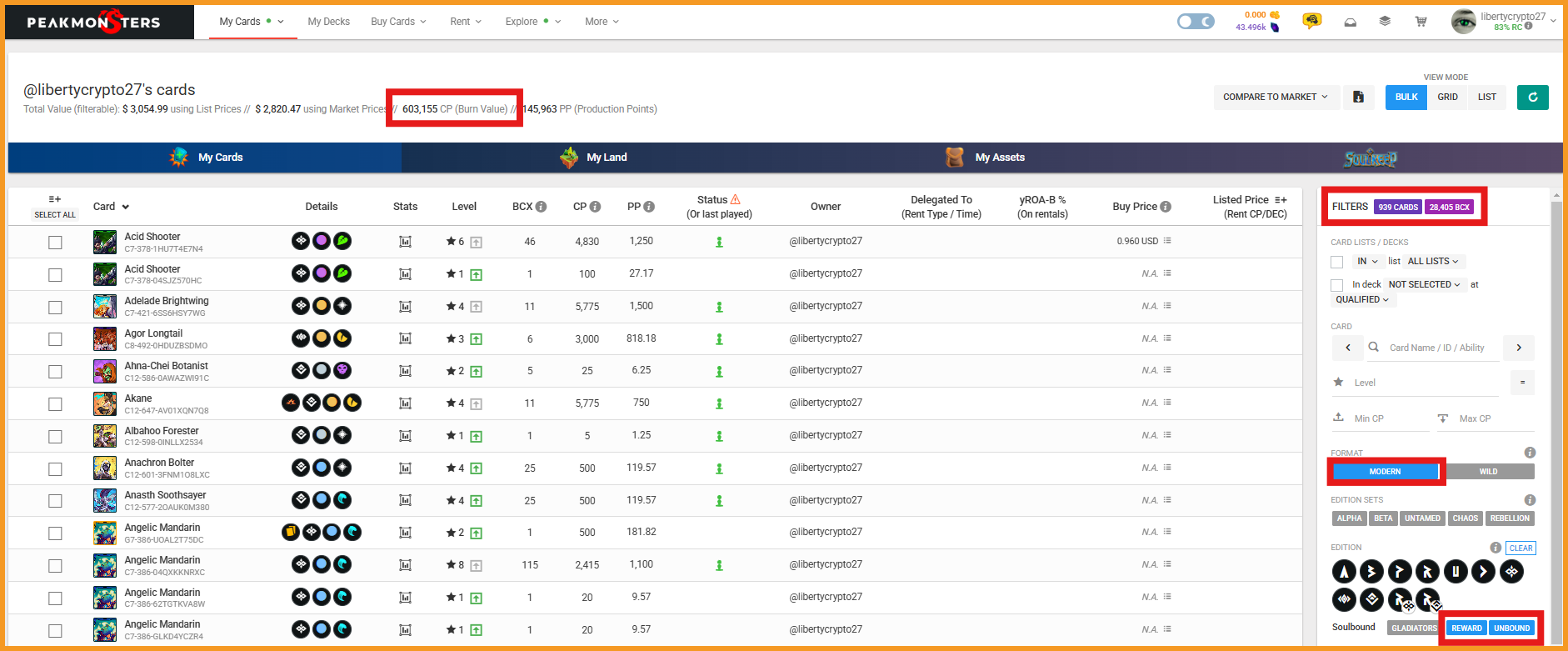Open the Buy Cards menu
This screenshot has height=651, width=1568.
(x=398, y=22)
